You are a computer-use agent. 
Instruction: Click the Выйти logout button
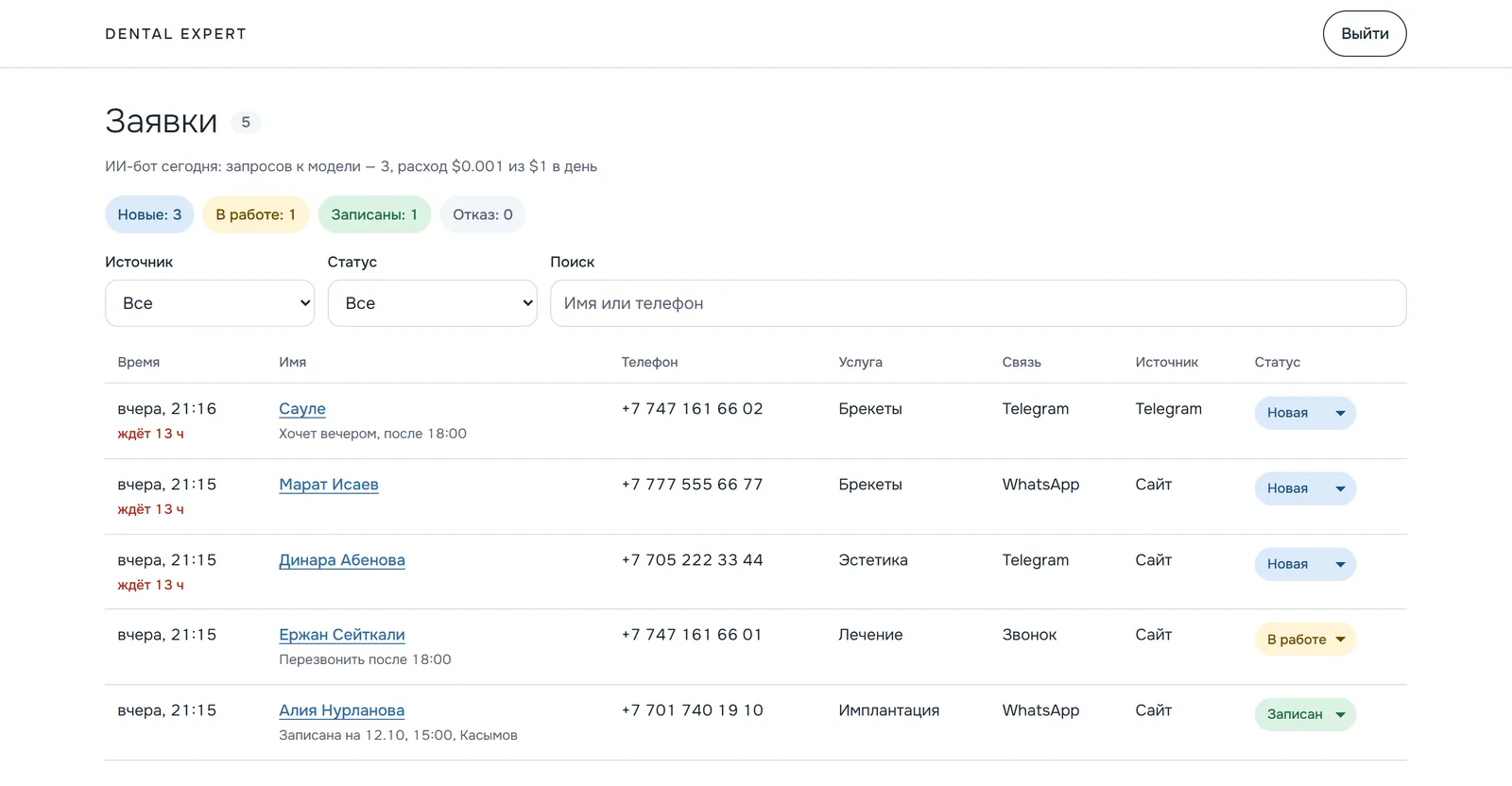click(x=1365, y=34)
